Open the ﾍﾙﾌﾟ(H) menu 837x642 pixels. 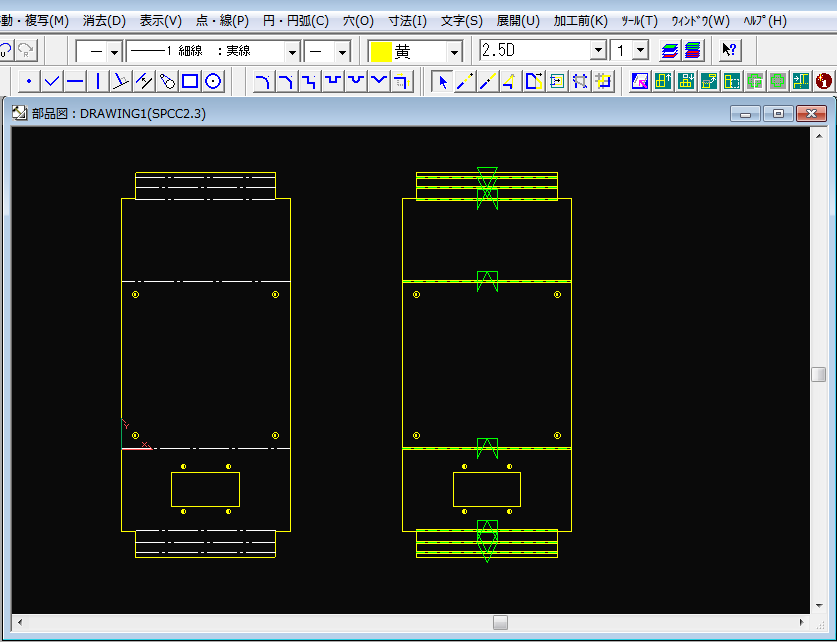[x=765, y=21]
